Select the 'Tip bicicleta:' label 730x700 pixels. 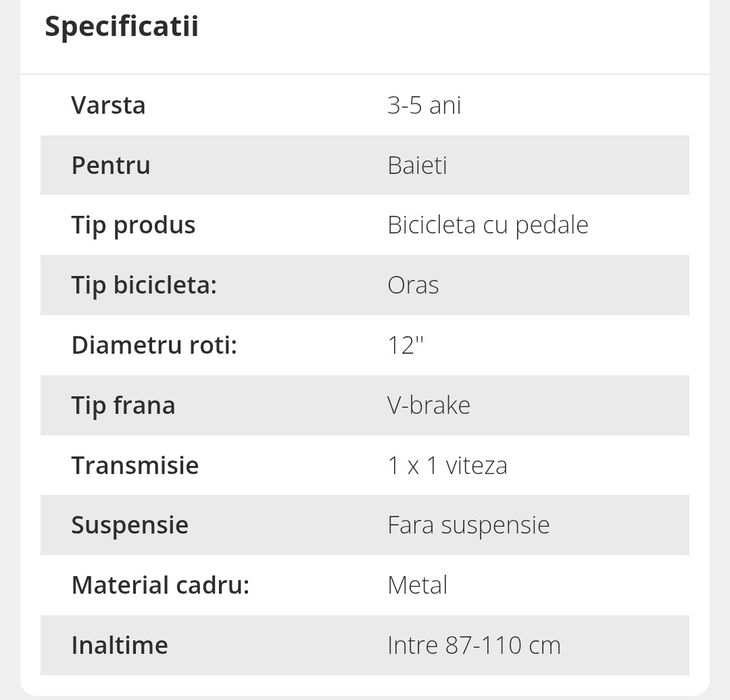(x=144, y=285)
